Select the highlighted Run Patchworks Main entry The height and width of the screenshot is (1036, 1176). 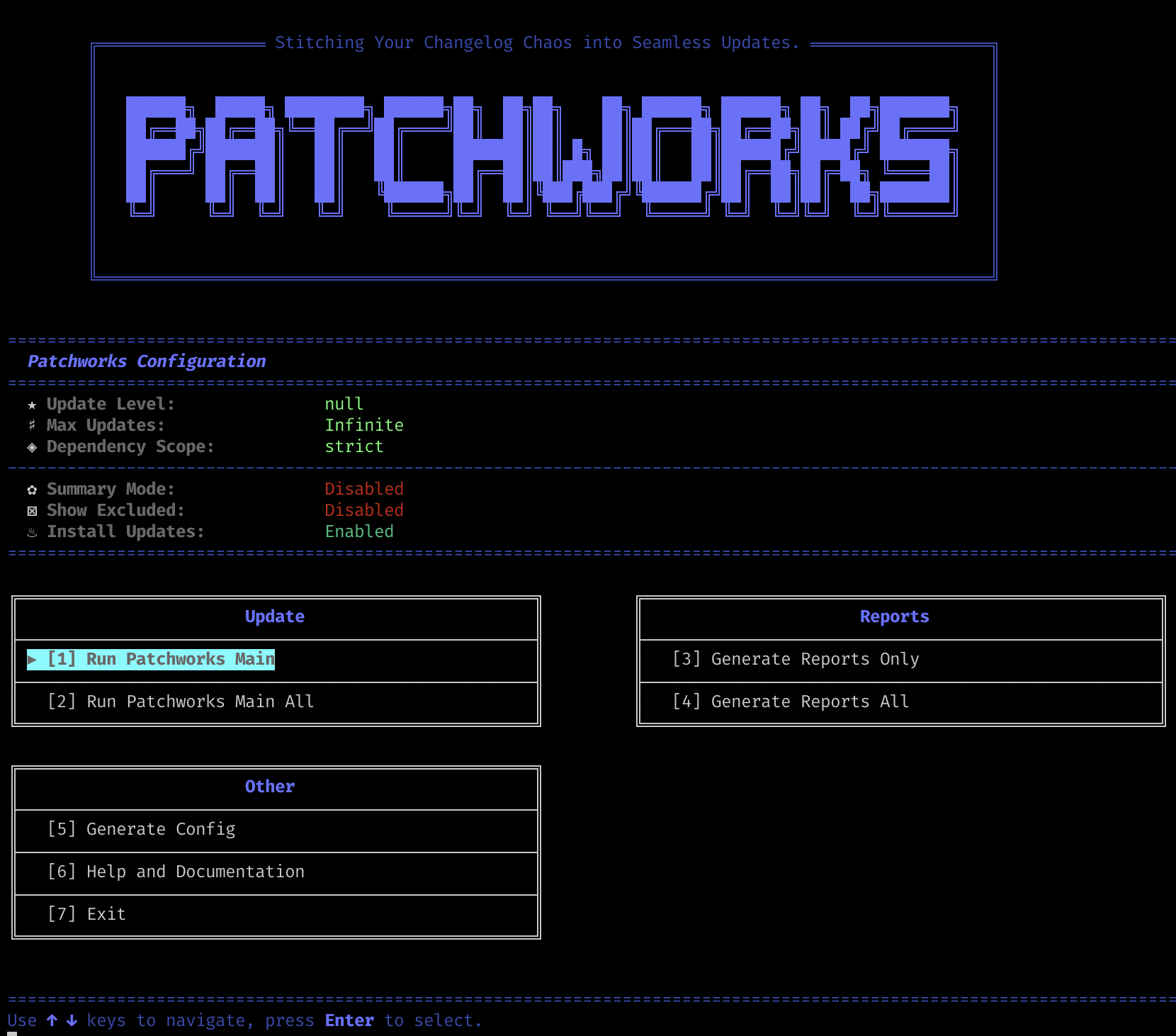click(162, 659)
